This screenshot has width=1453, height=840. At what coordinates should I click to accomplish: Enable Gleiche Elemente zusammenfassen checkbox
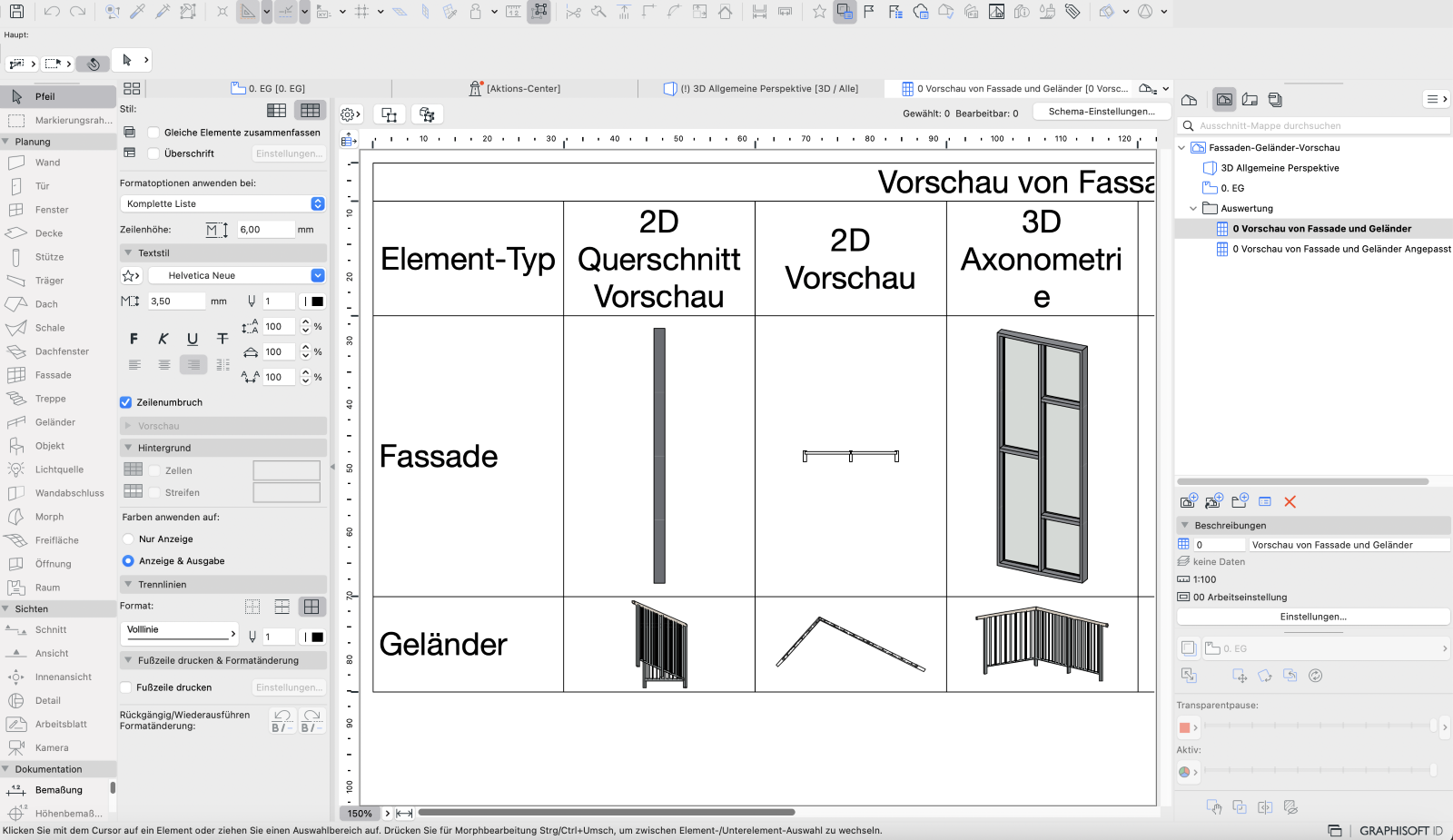pyautogui.click(x=154, y=133)
